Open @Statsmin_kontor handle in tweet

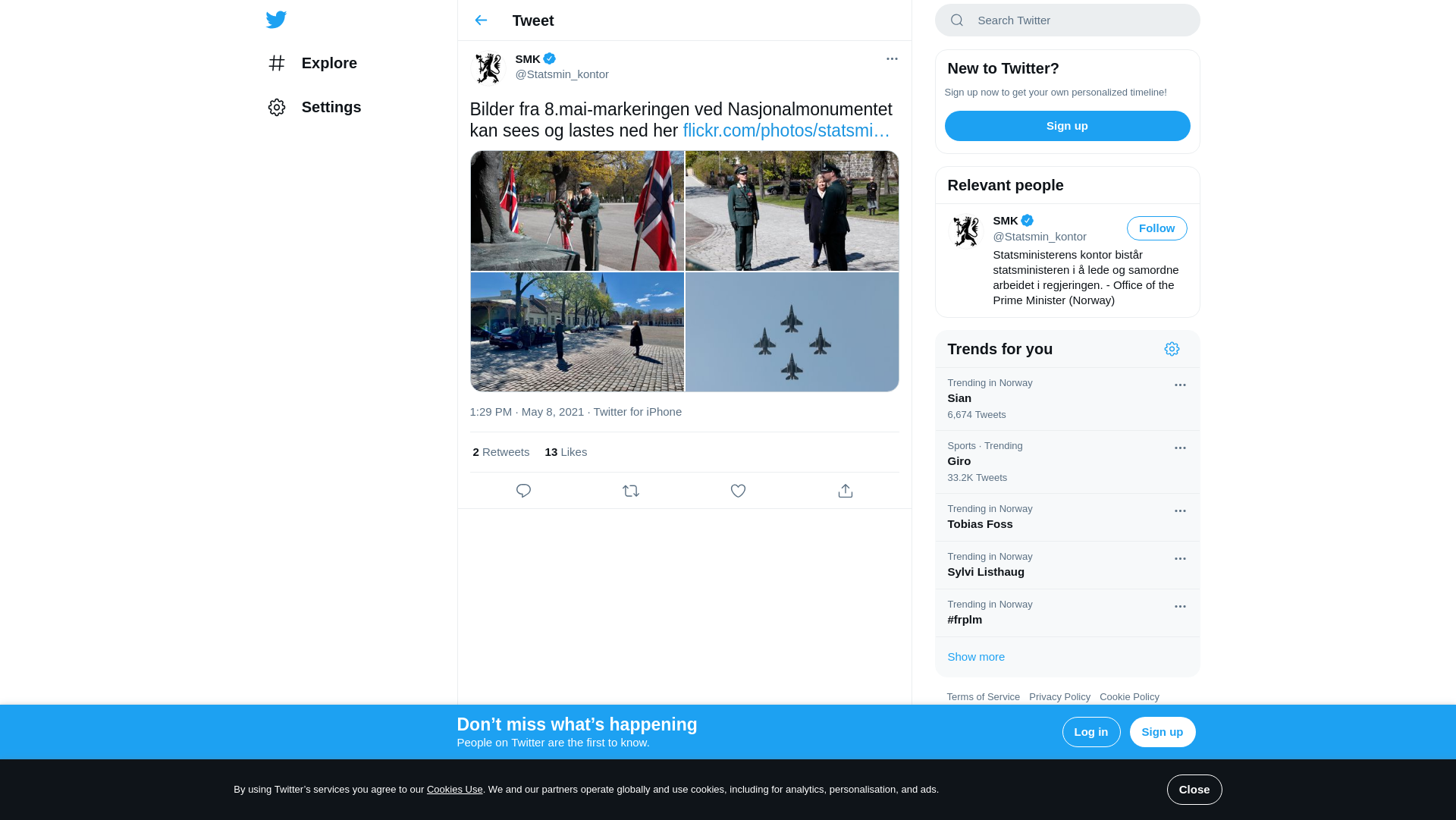(562, 74)
